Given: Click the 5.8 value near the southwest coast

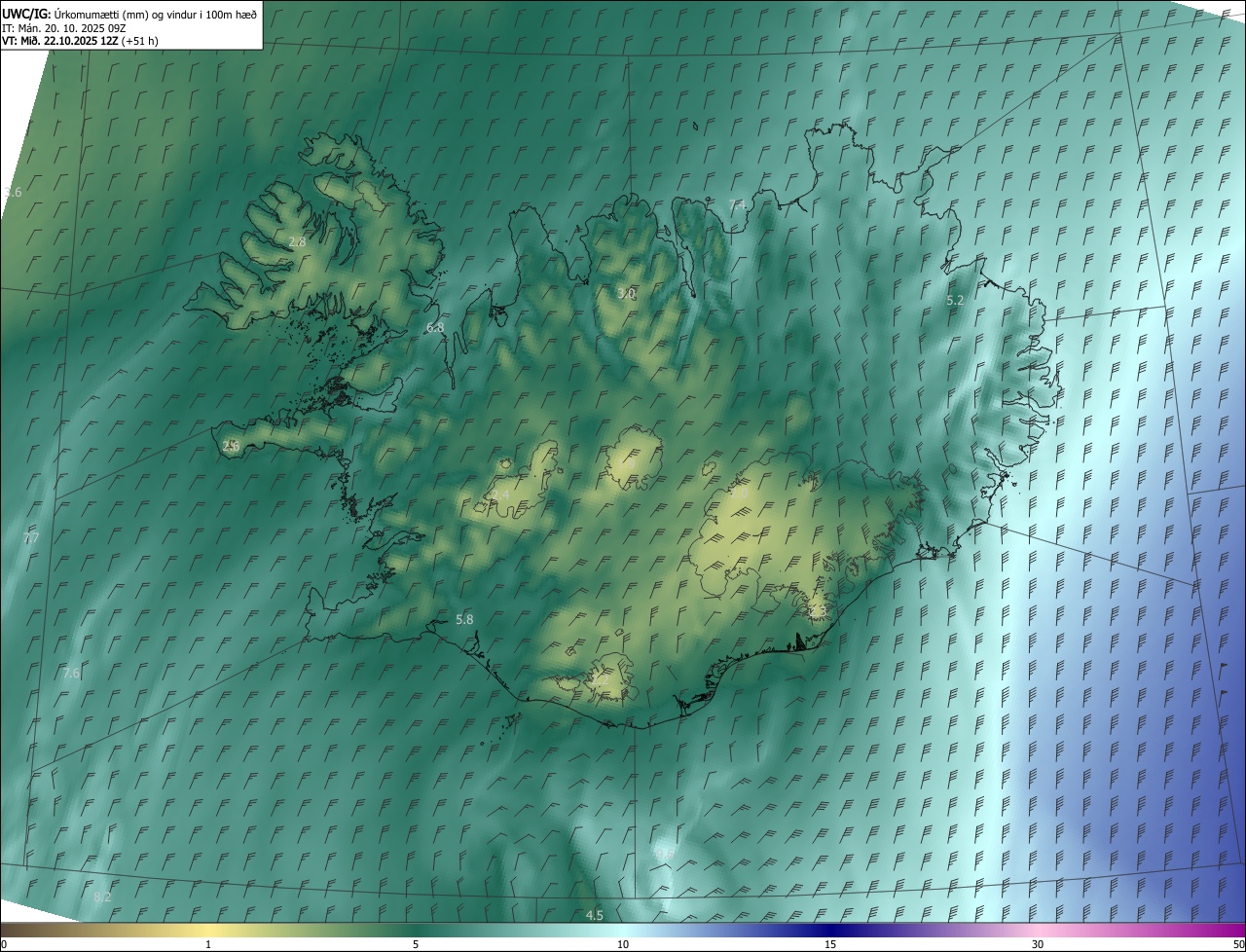Looking at the screenshot, I should coord(464,619).
